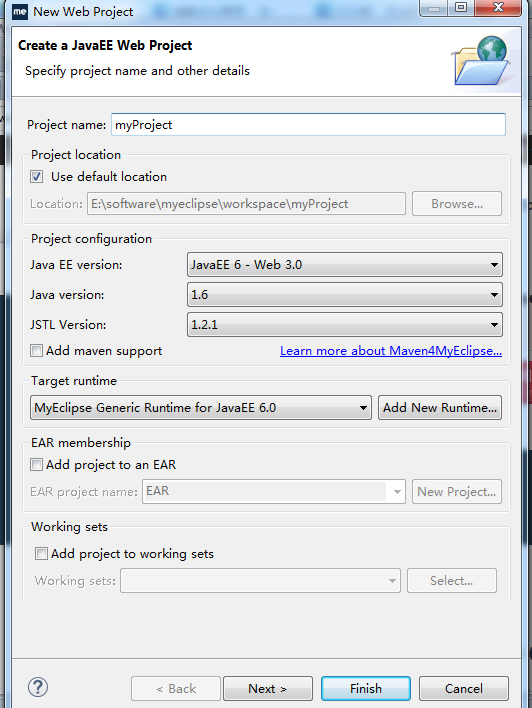Click the Finish button

(x=366, y=689)
